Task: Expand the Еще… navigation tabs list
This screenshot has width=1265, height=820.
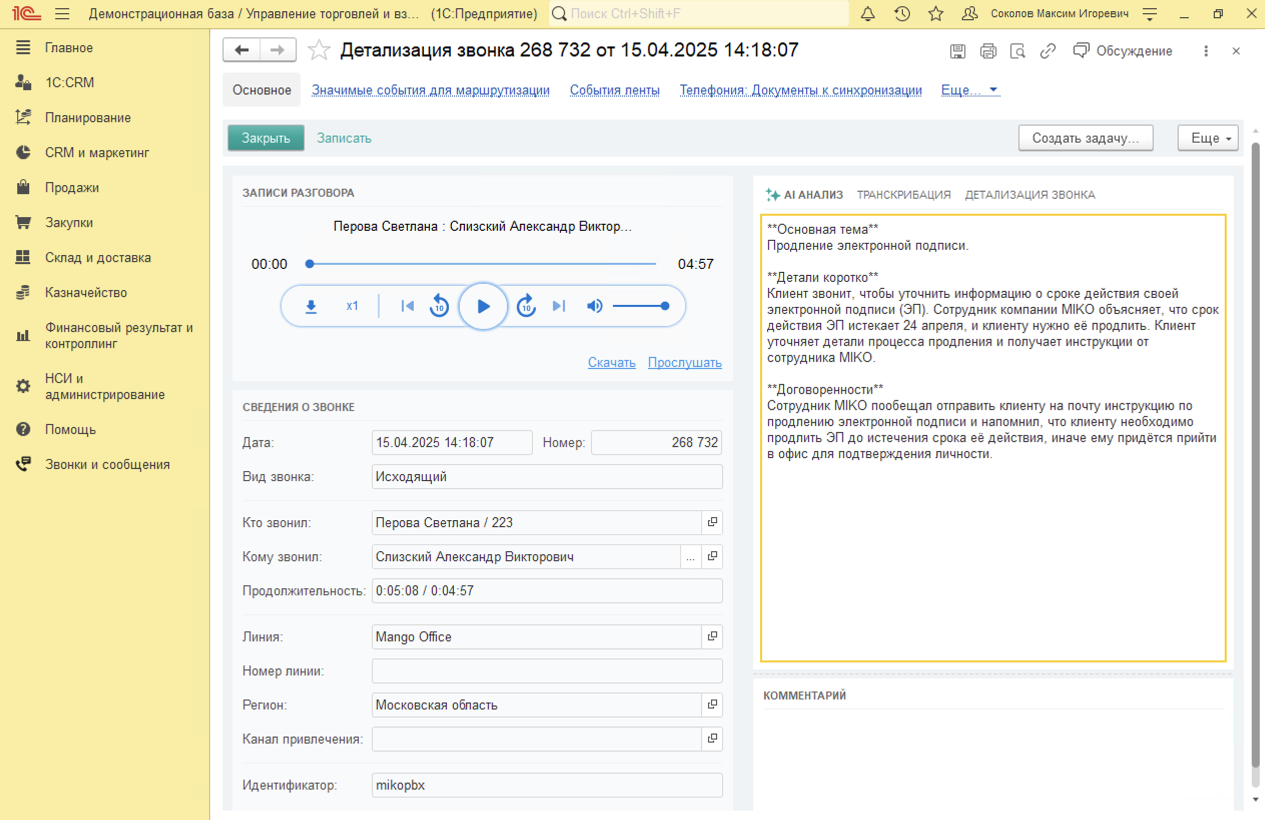Action: tap(970, 90)
